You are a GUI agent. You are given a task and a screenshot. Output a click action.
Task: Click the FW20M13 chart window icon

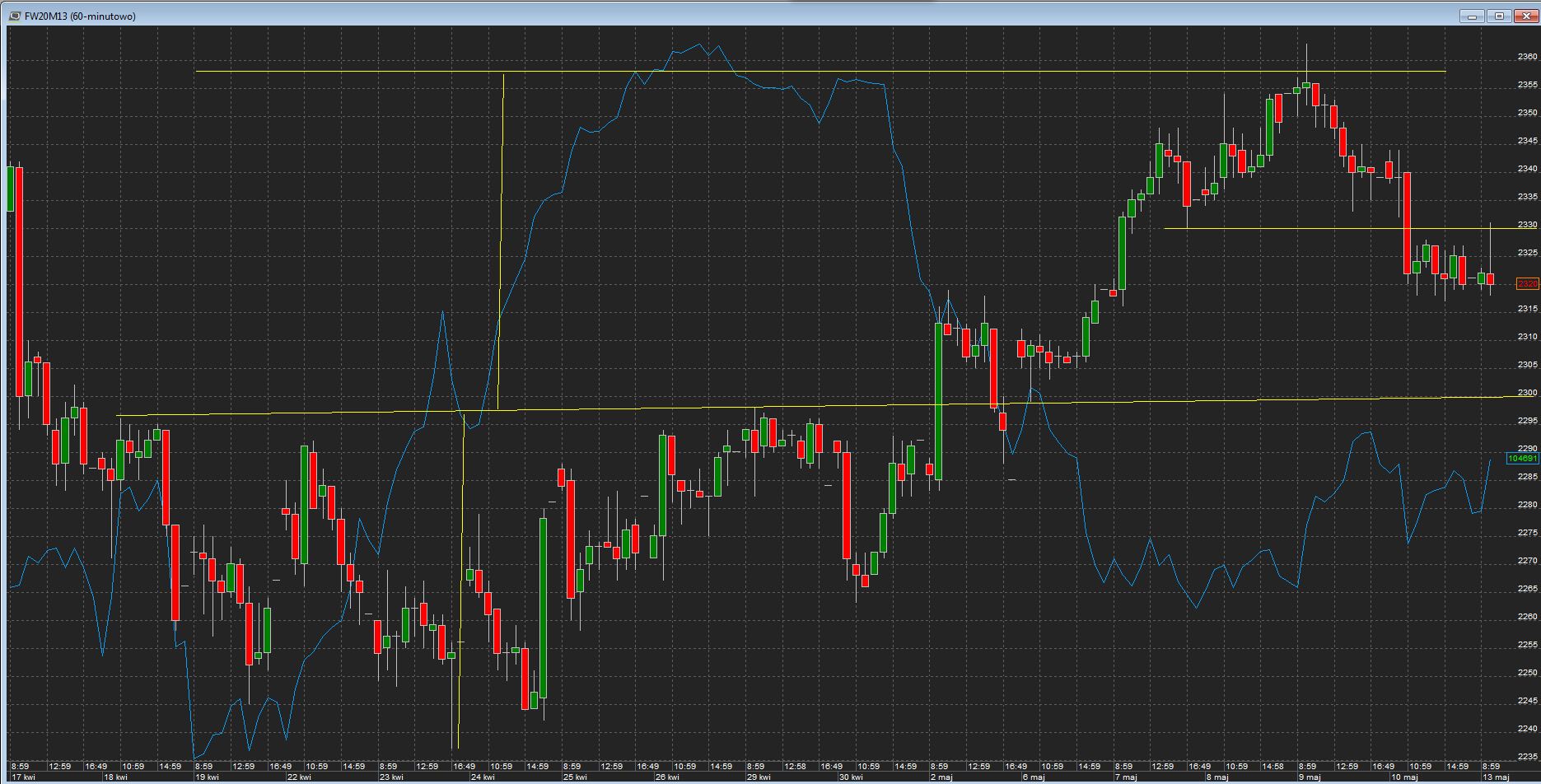16,16
